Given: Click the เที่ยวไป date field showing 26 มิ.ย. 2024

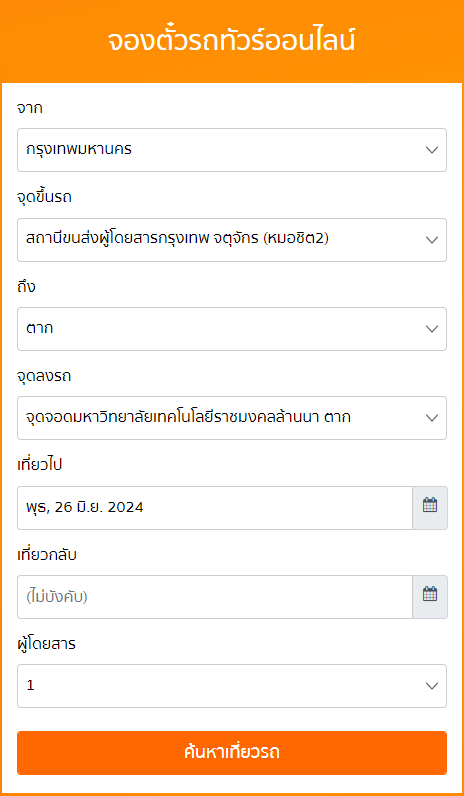Looking at the screenshot, I should pos(215,508).
